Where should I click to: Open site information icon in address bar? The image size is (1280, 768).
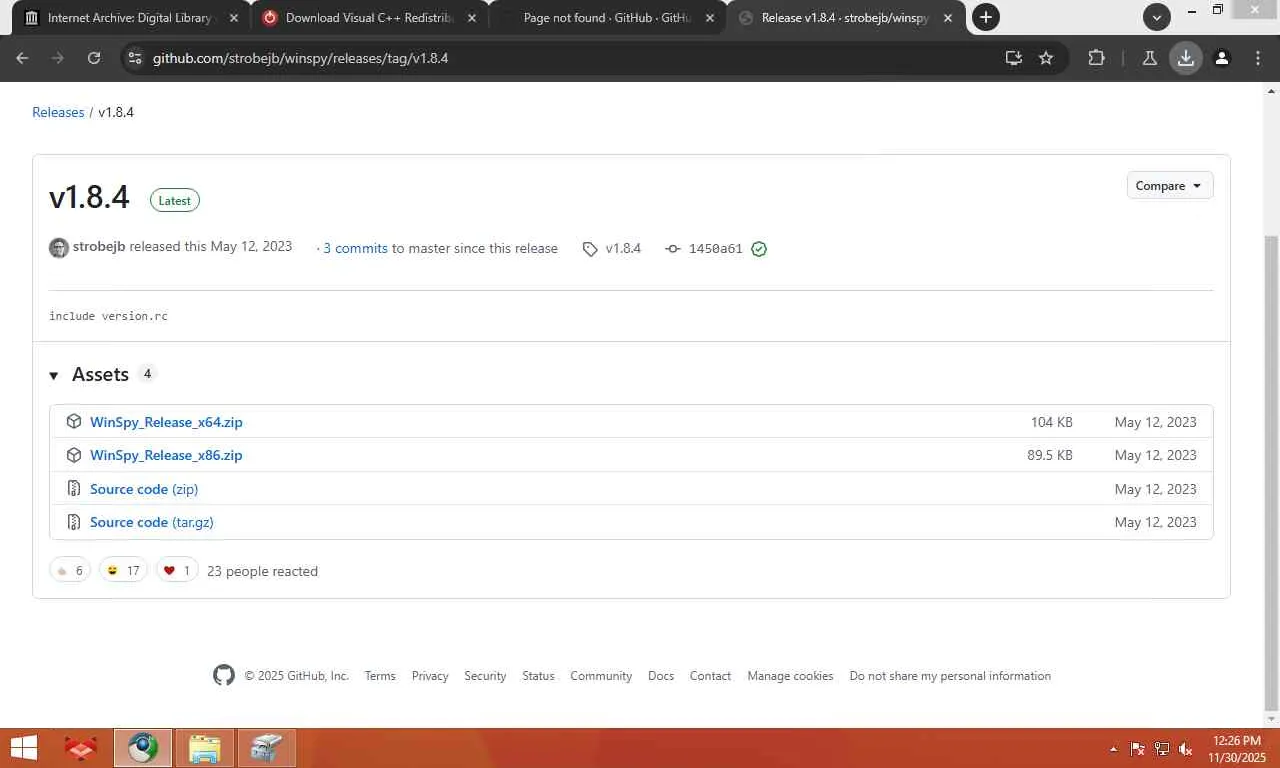coord(135,58)
